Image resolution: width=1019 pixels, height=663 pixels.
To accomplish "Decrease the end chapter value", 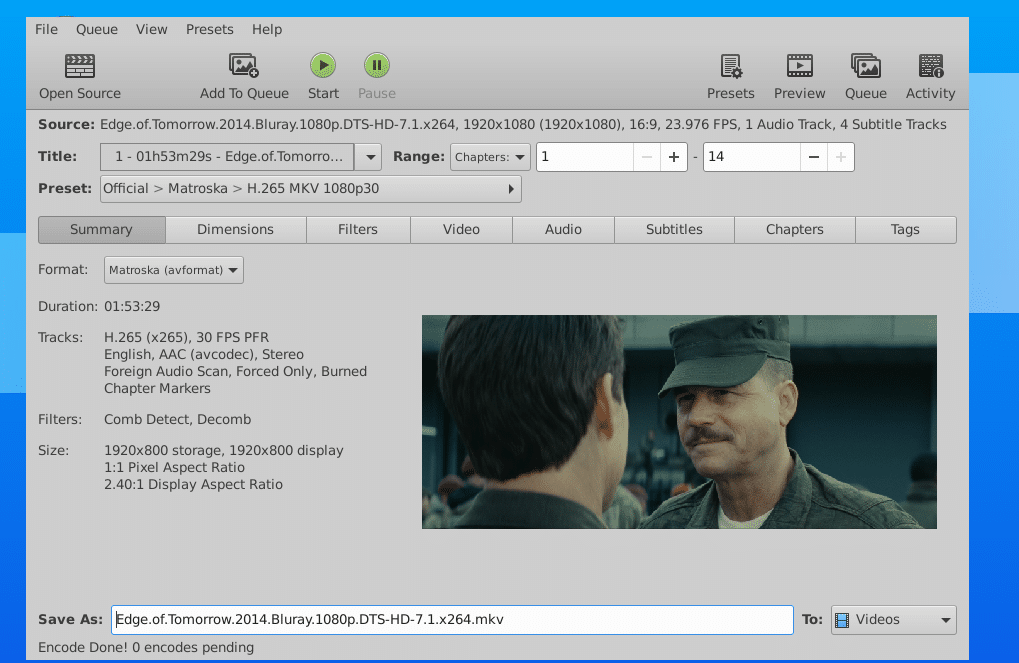I will 814,157.
